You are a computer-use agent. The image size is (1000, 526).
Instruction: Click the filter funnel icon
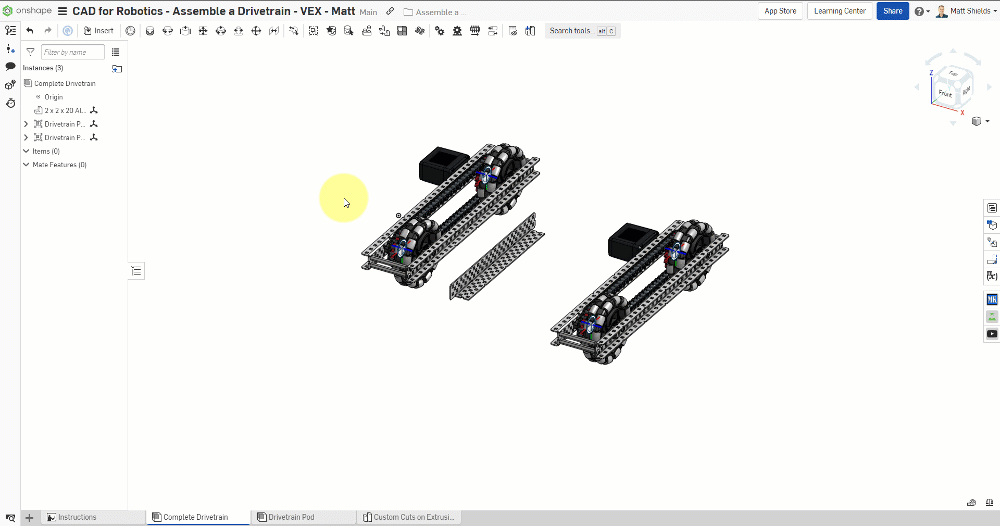30,52
